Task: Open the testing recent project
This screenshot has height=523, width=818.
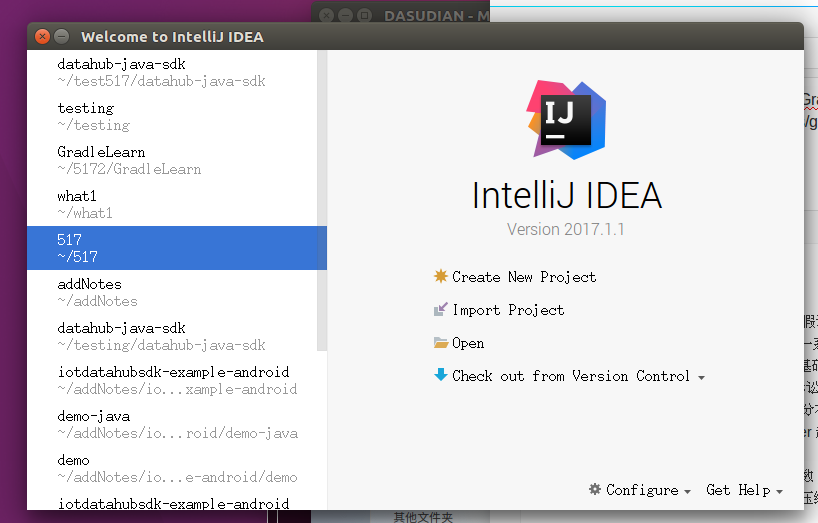Action: coord(177,116)
